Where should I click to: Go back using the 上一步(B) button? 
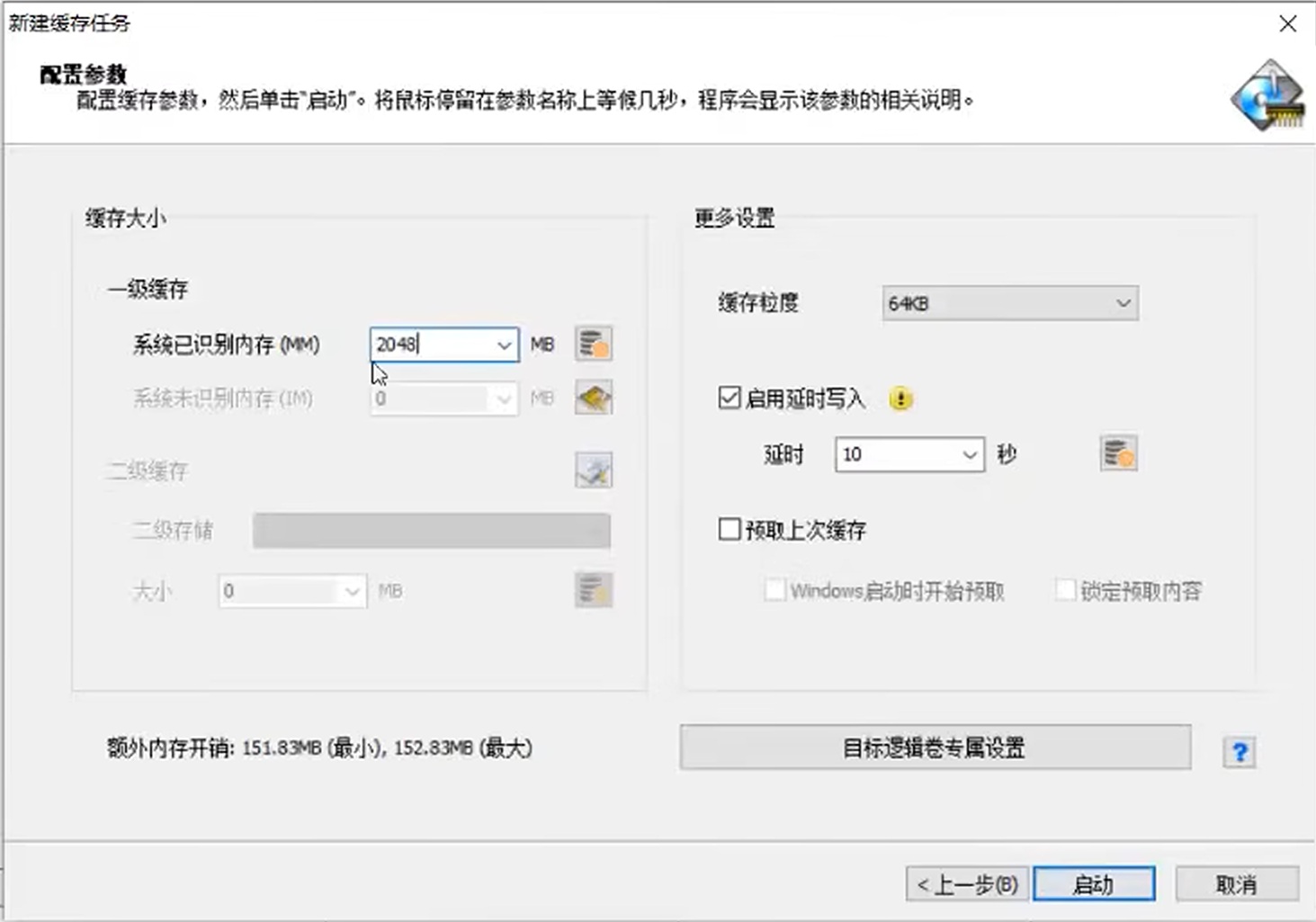(966, 883)
